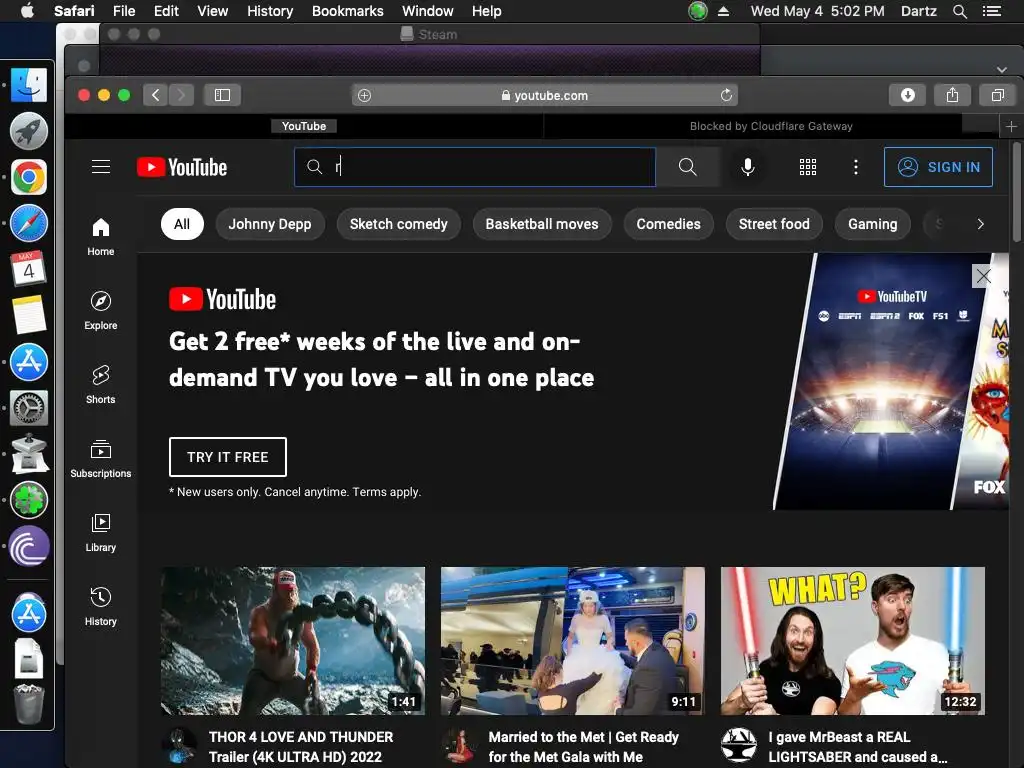Image resolution: width=1024 pixels, height=768 pixels.
Task: Click the magnifier search button
Action: coord(688,167)
